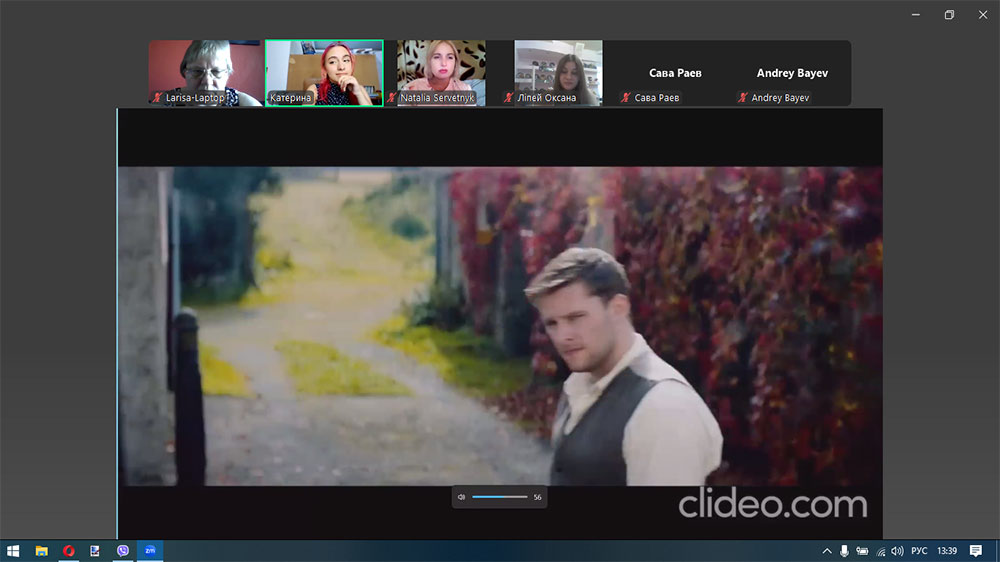Open Opera browser from taskbar
Screen dimensions: 1000x562
(x=69, y=551)
